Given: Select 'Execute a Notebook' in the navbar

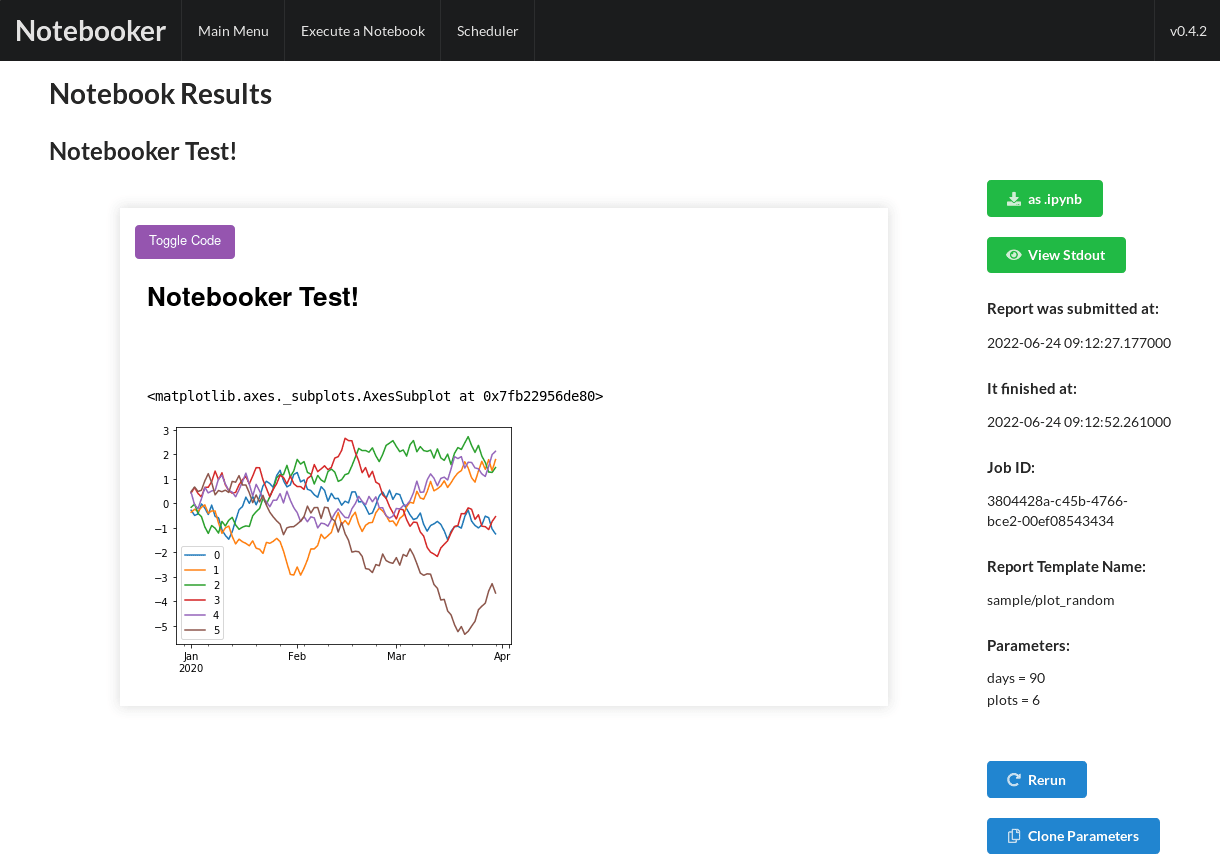Looking at the screenshot, I should [362, 30].
